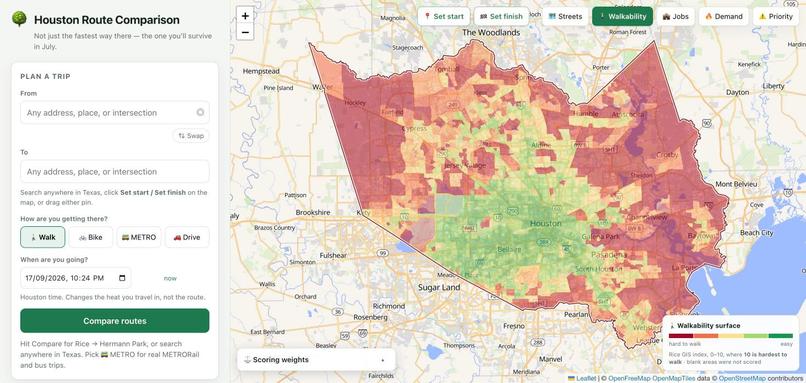Image resolution: width=806 pixels, height=383 pixels.
Task: Click the yellow legend swatch
Action: coord(731,336)
